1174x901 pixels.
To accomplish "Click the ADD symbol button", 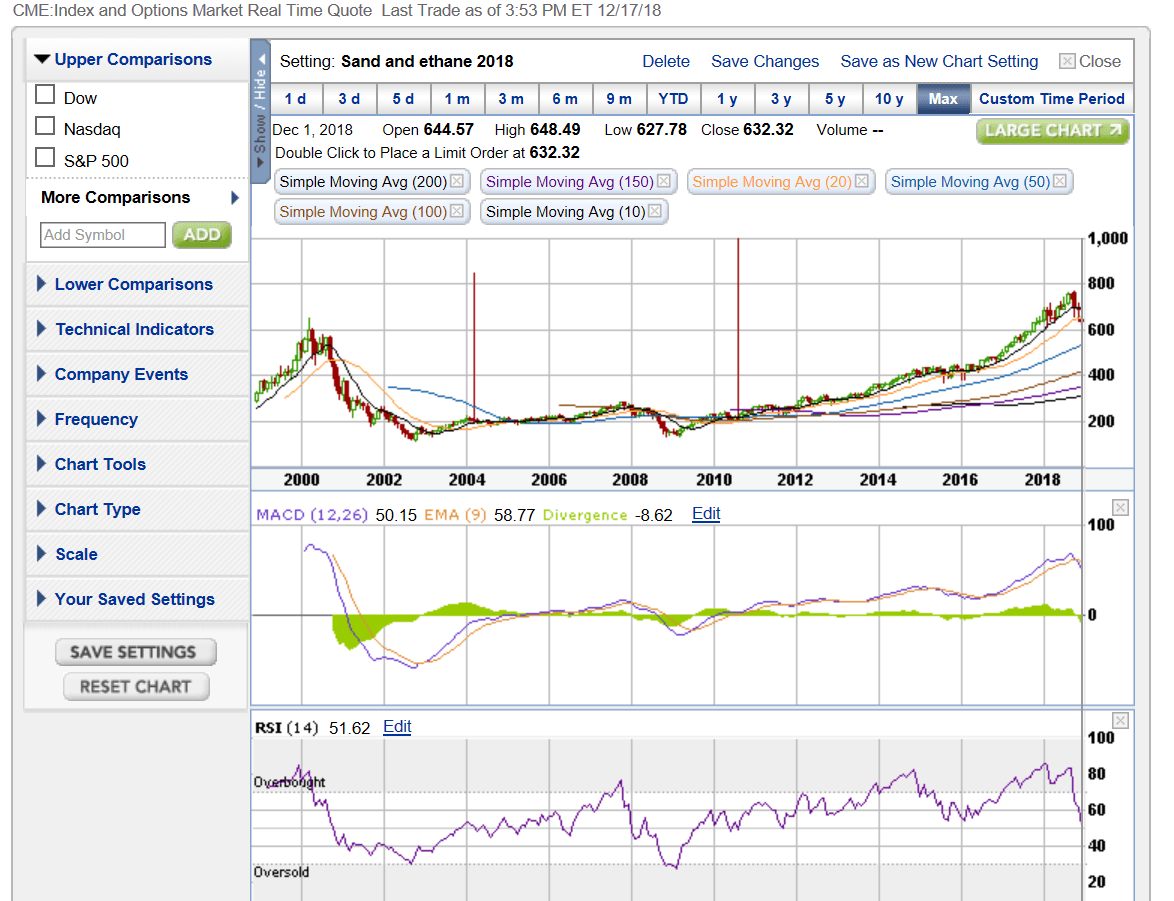I will point(202,235).
